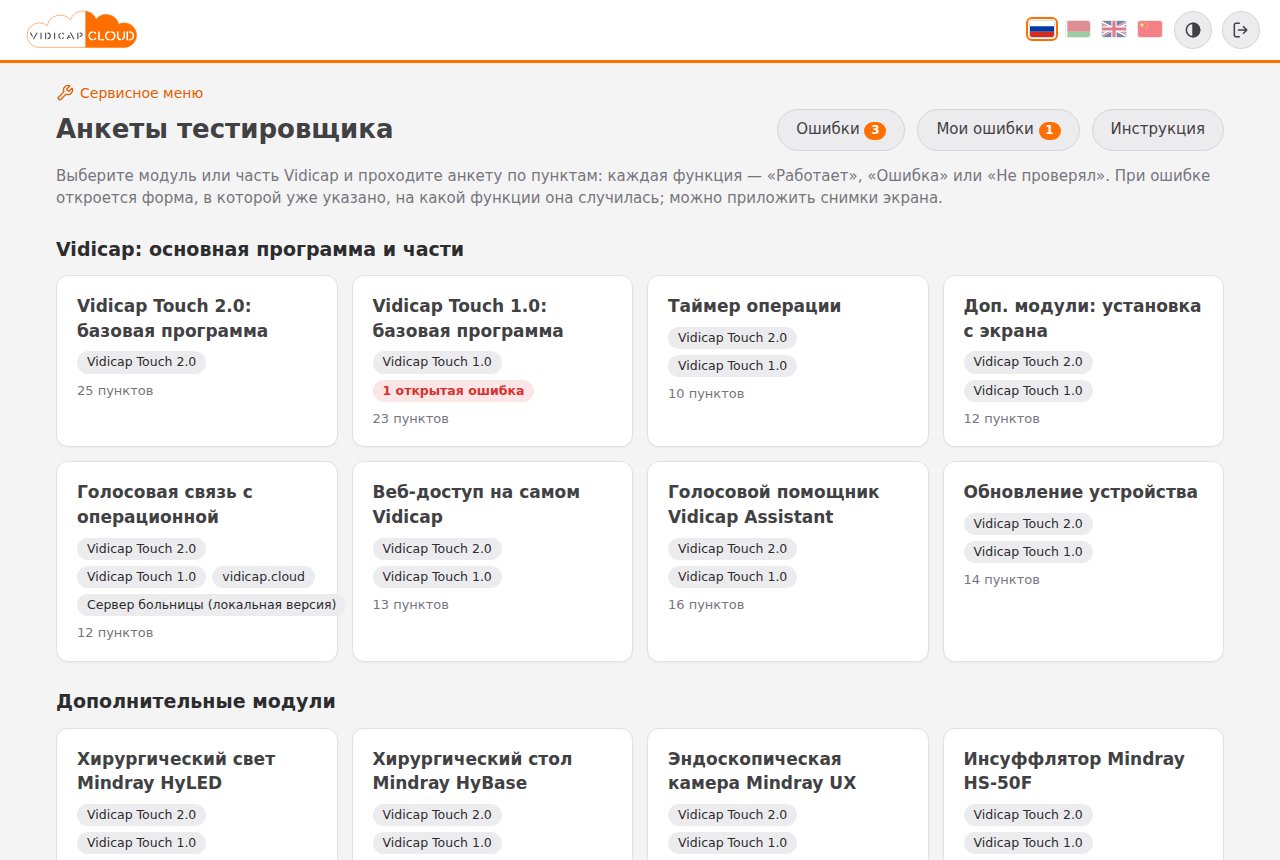Click '23 пунктов' count text
Screen dimensions: 1280x860
411,419
